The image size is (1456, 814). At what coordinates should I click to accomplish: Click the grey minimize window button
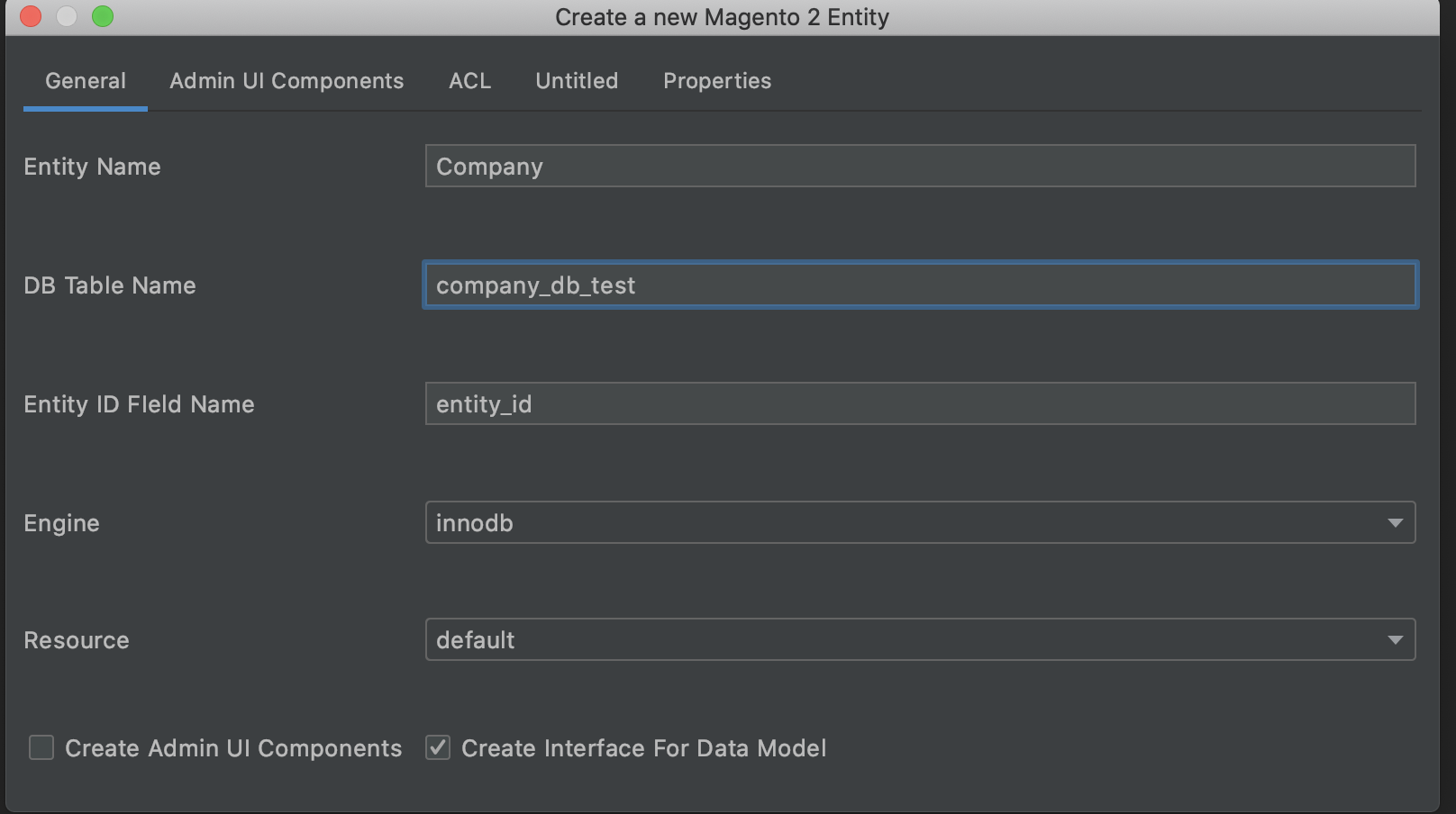(67, 16)
